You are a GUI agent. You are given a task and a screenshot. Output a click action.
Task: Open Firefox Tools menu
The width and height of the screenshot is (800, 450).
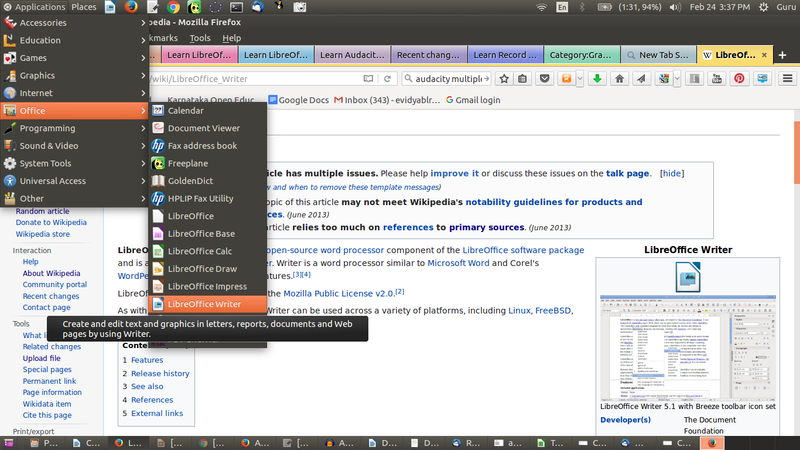[200, 38]
